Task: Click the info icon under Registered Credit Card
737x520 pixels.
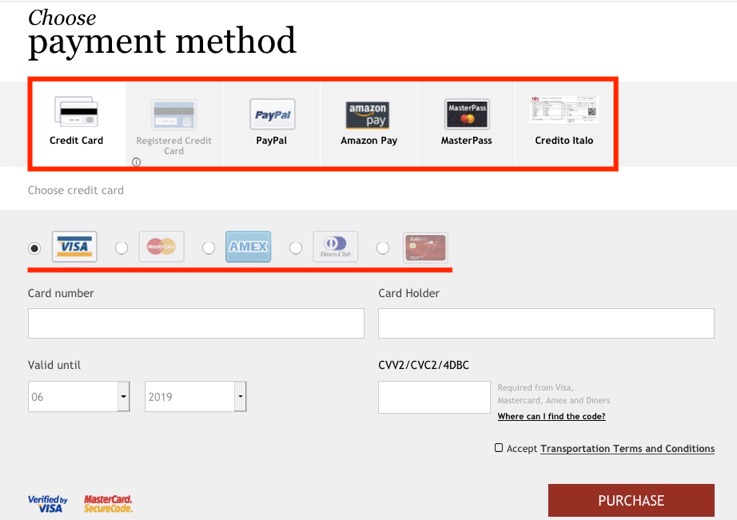Action: click(x=136, y=162)
